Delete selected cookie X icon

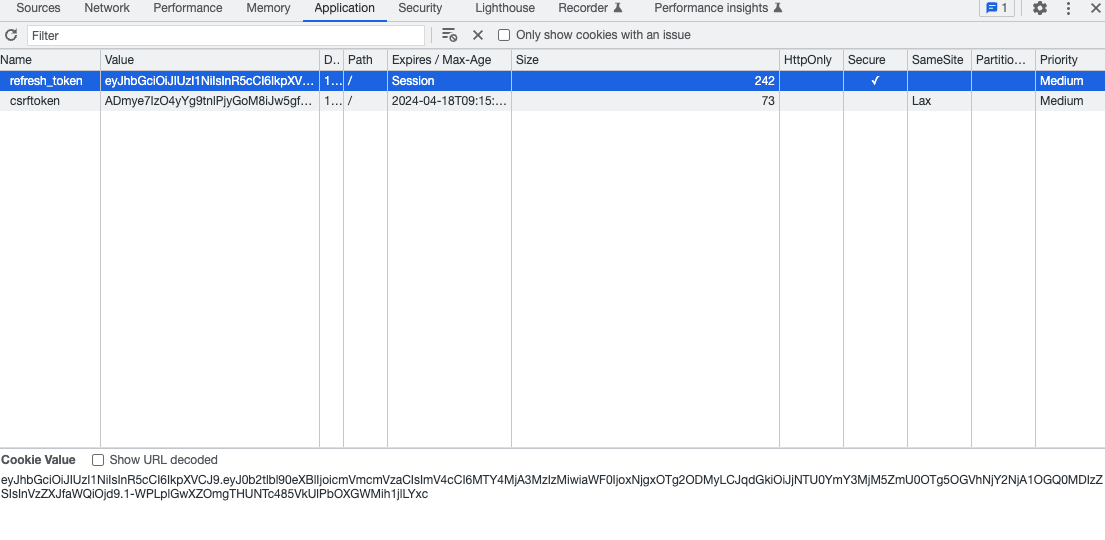478,35
